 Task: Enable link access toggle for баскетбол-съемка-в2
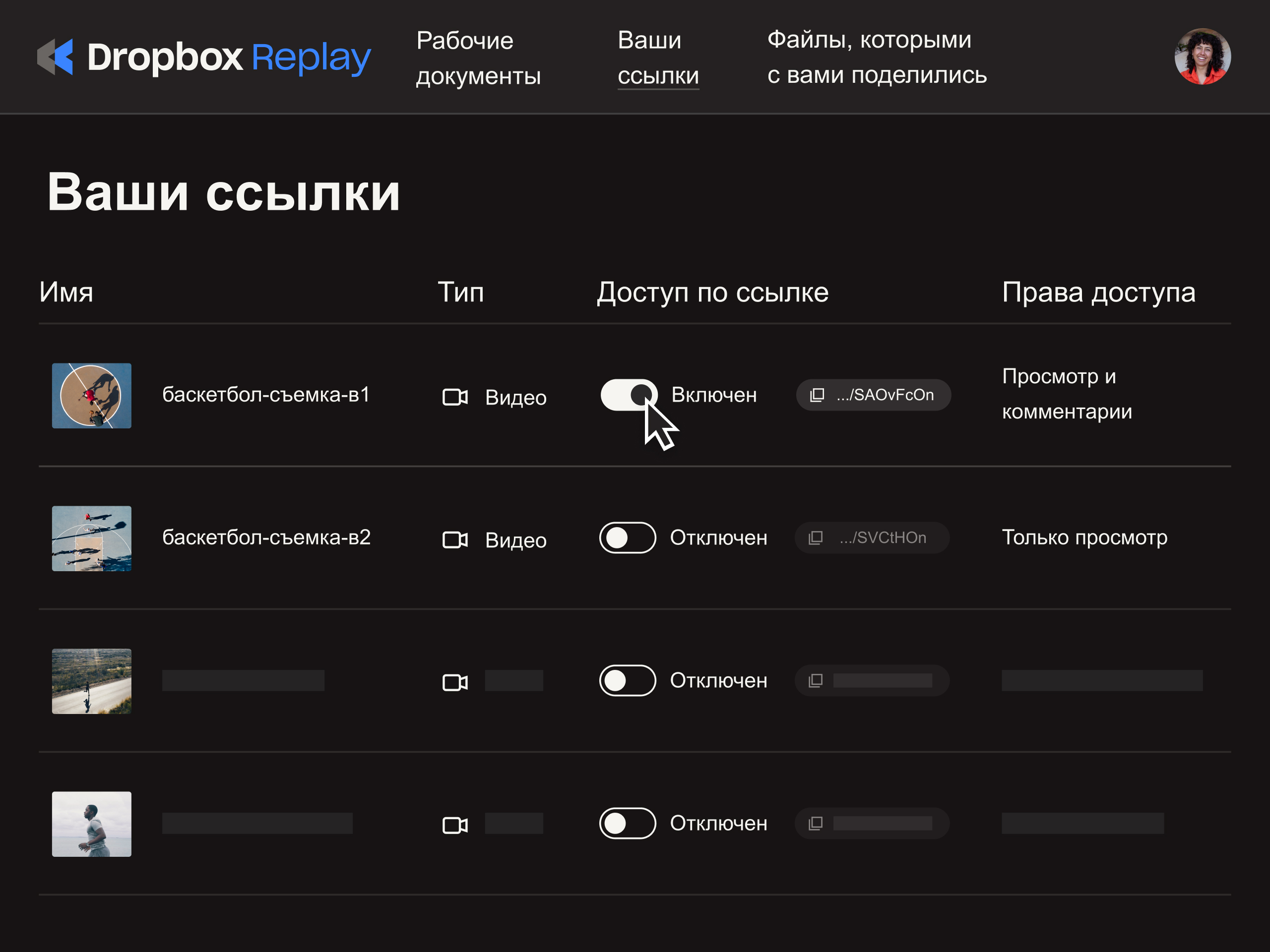click(628, 537)
